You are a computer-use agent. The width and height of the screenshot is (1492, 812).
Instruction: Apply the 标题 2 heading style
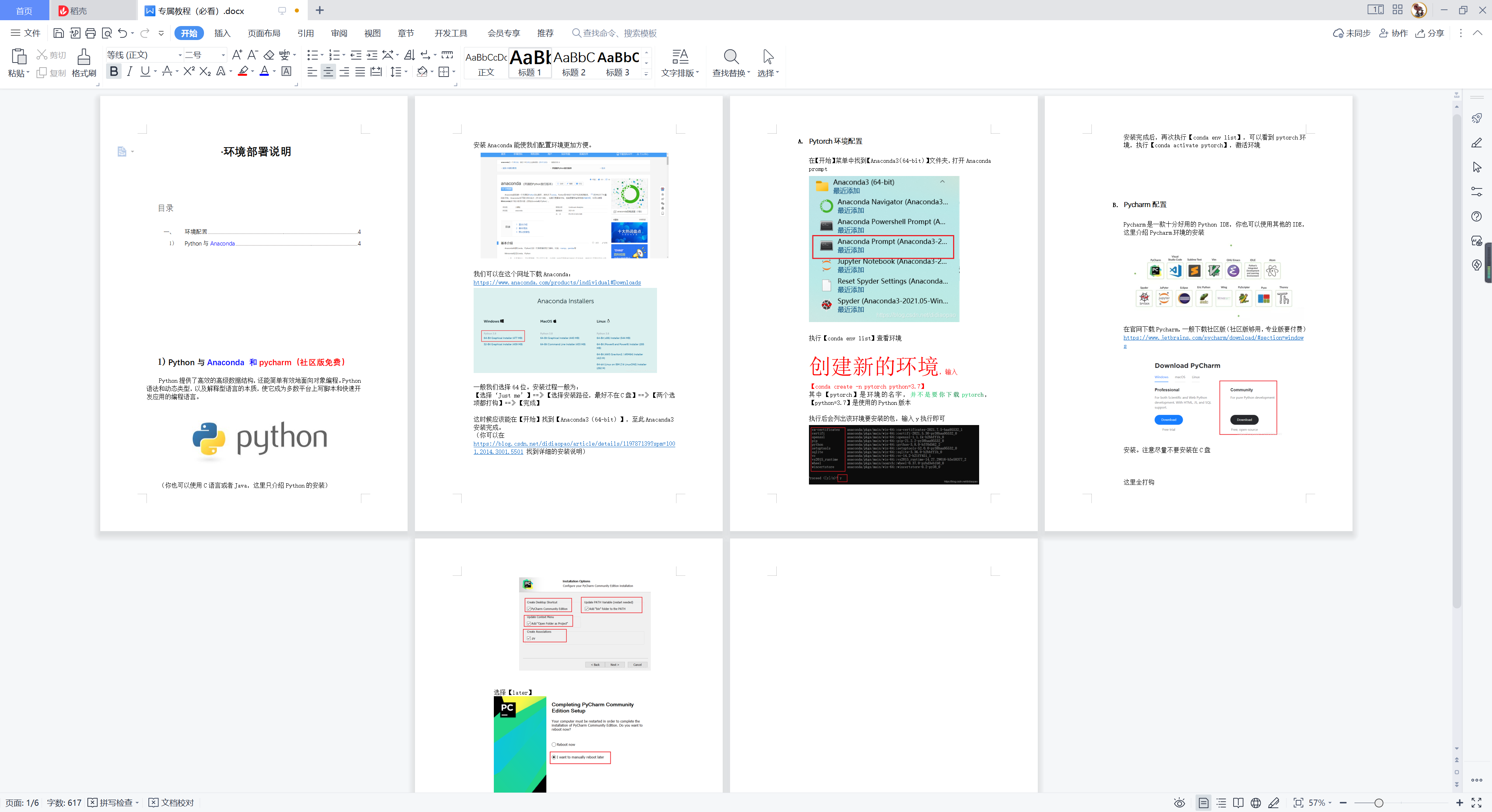point(573,63)
